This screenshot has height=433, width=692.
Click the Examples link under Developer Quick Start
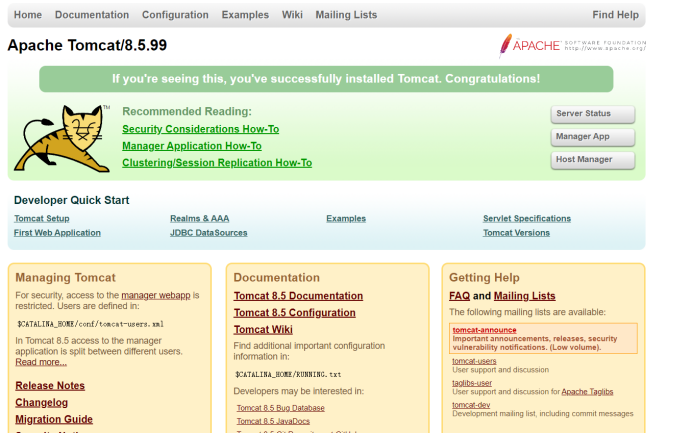pos(346,218)
